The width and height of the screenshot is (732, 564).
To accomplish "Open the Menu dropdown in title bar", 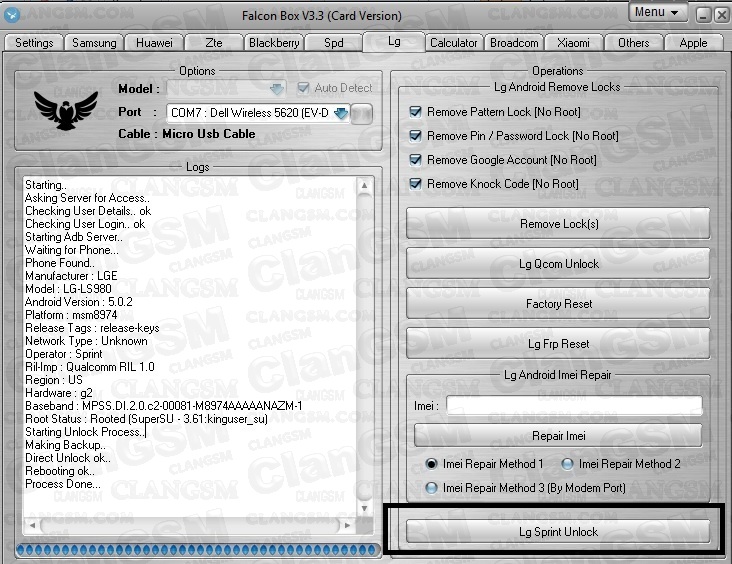I will (658, 13).
